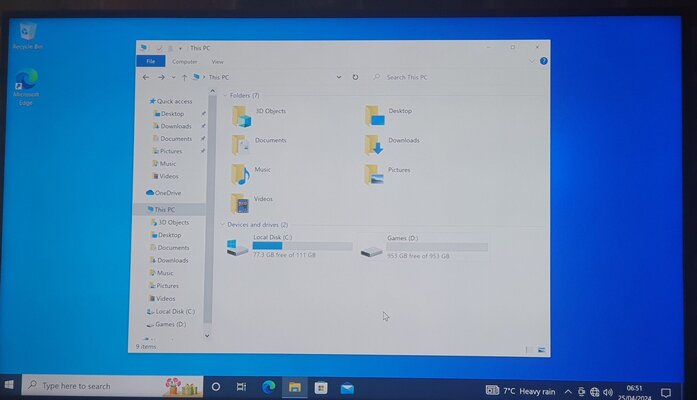Open the Computer ribbon tab
Viewport: 697px width, 400px height.
pyautogui.click(x=184, y=62)
